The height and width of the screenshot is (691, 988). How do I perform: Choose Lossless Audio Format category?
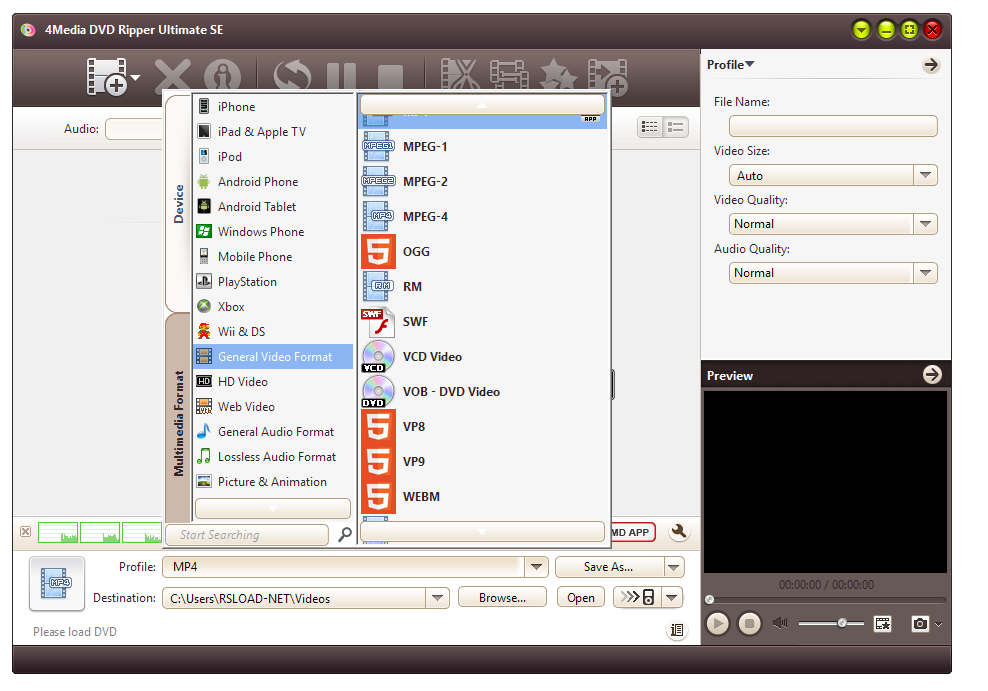point(273,457)
